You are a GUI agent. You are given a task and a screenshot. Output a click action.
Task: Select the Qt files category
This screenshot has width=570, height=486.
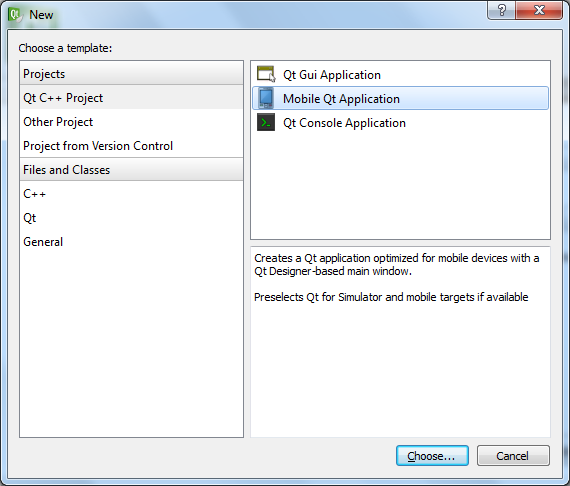[131, 218]
